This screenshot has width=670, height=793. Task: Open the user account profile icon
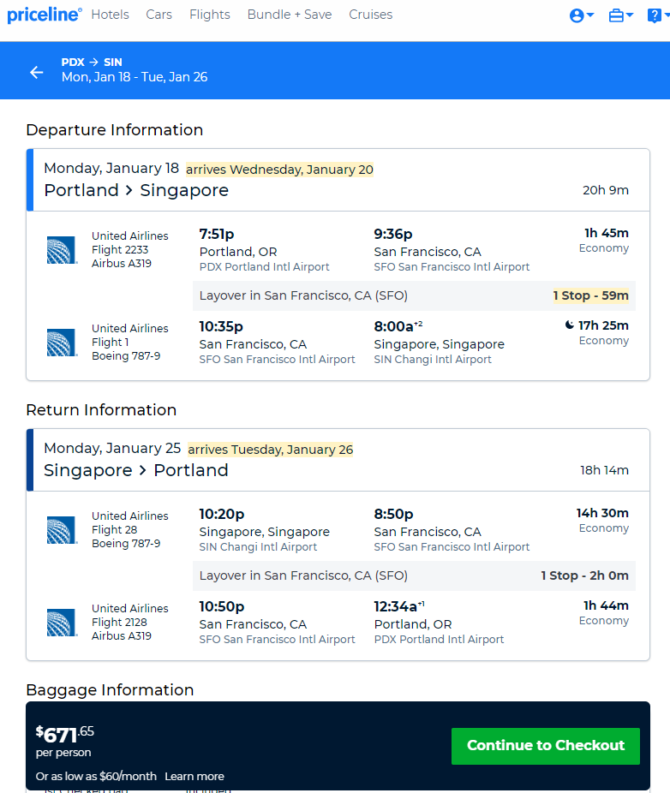(576, 16)
